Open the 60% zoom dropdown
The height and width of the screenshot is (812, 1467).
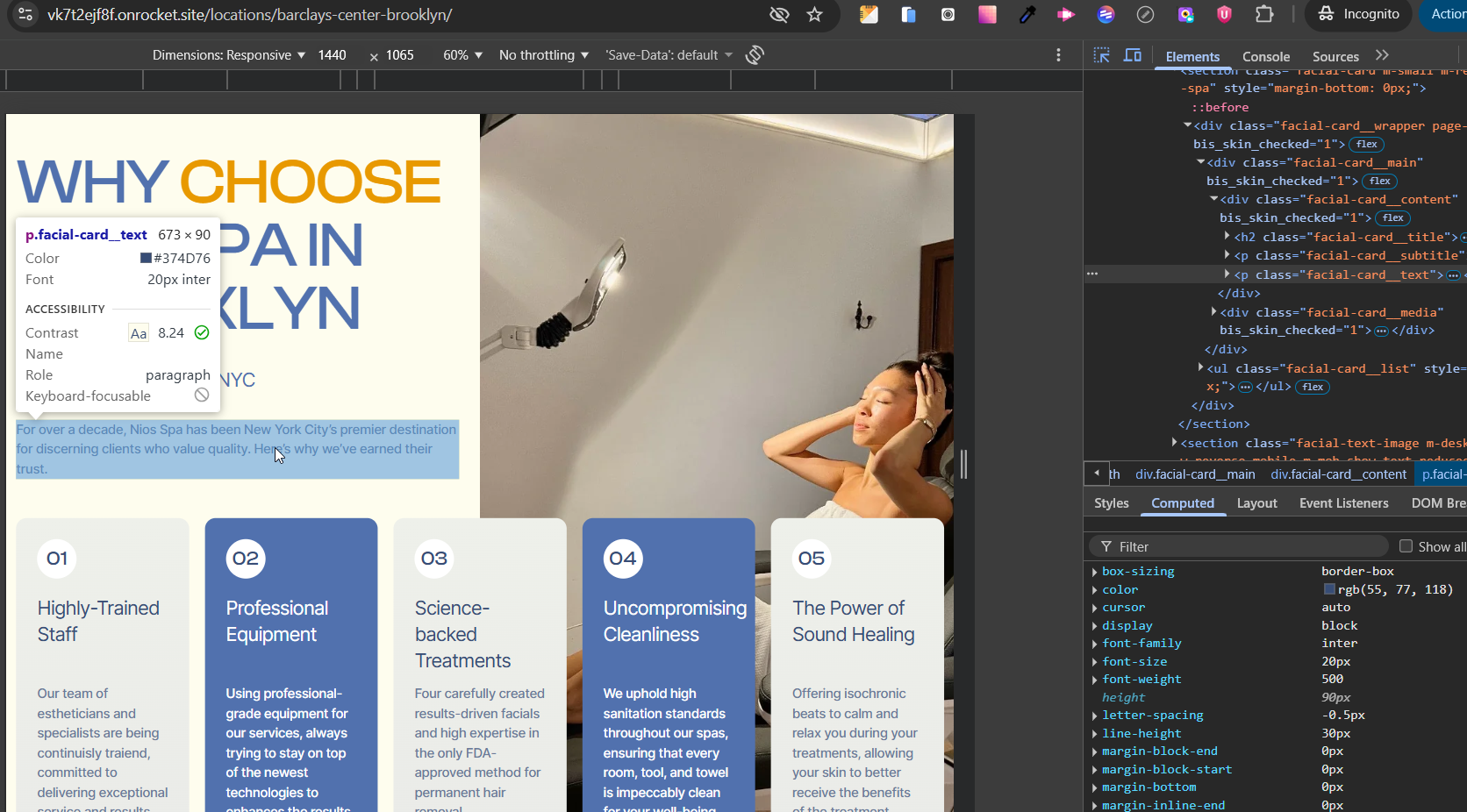(x=462, y=55)
